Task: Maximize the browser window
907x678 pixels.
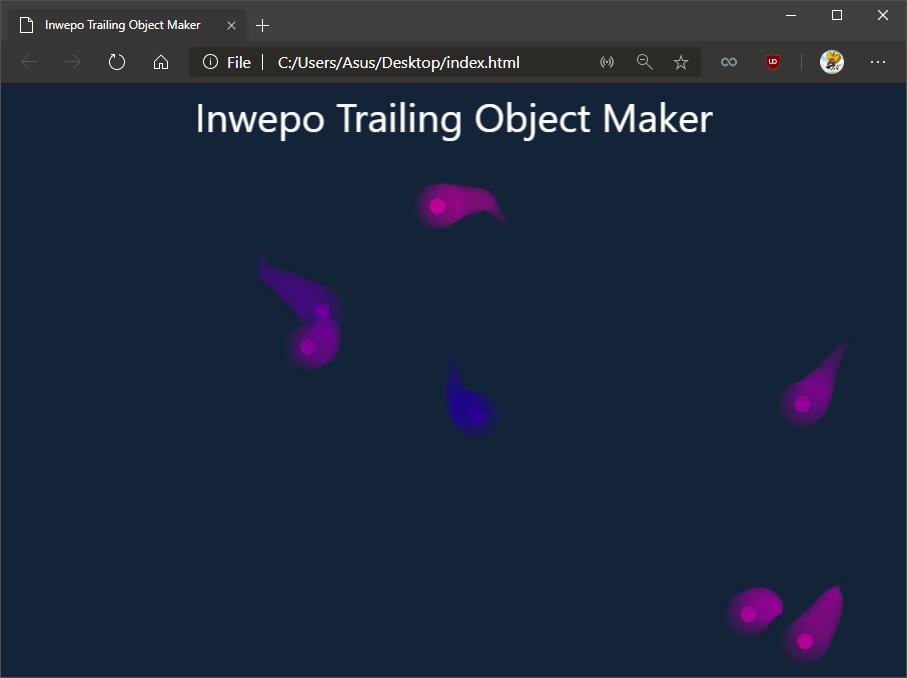Action: coord(837,15)
